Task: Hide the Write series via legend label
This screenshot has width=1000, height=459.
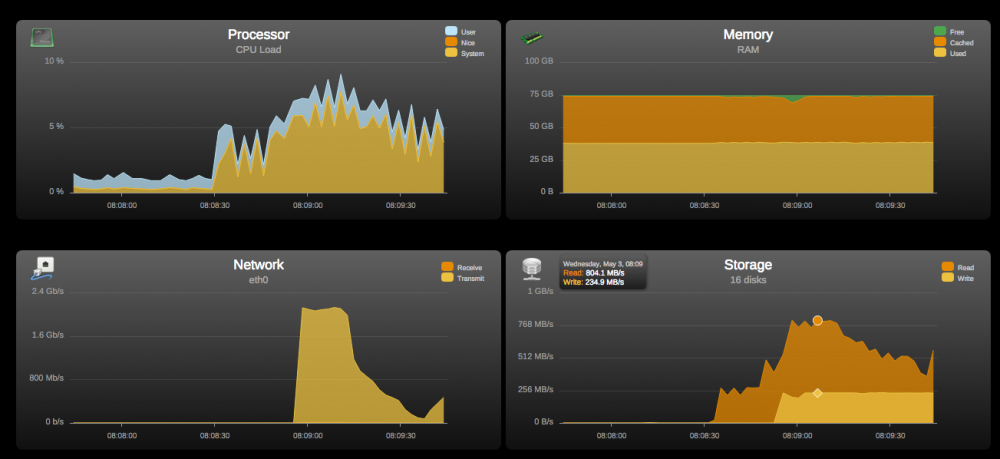Action: tap(966, 279)
